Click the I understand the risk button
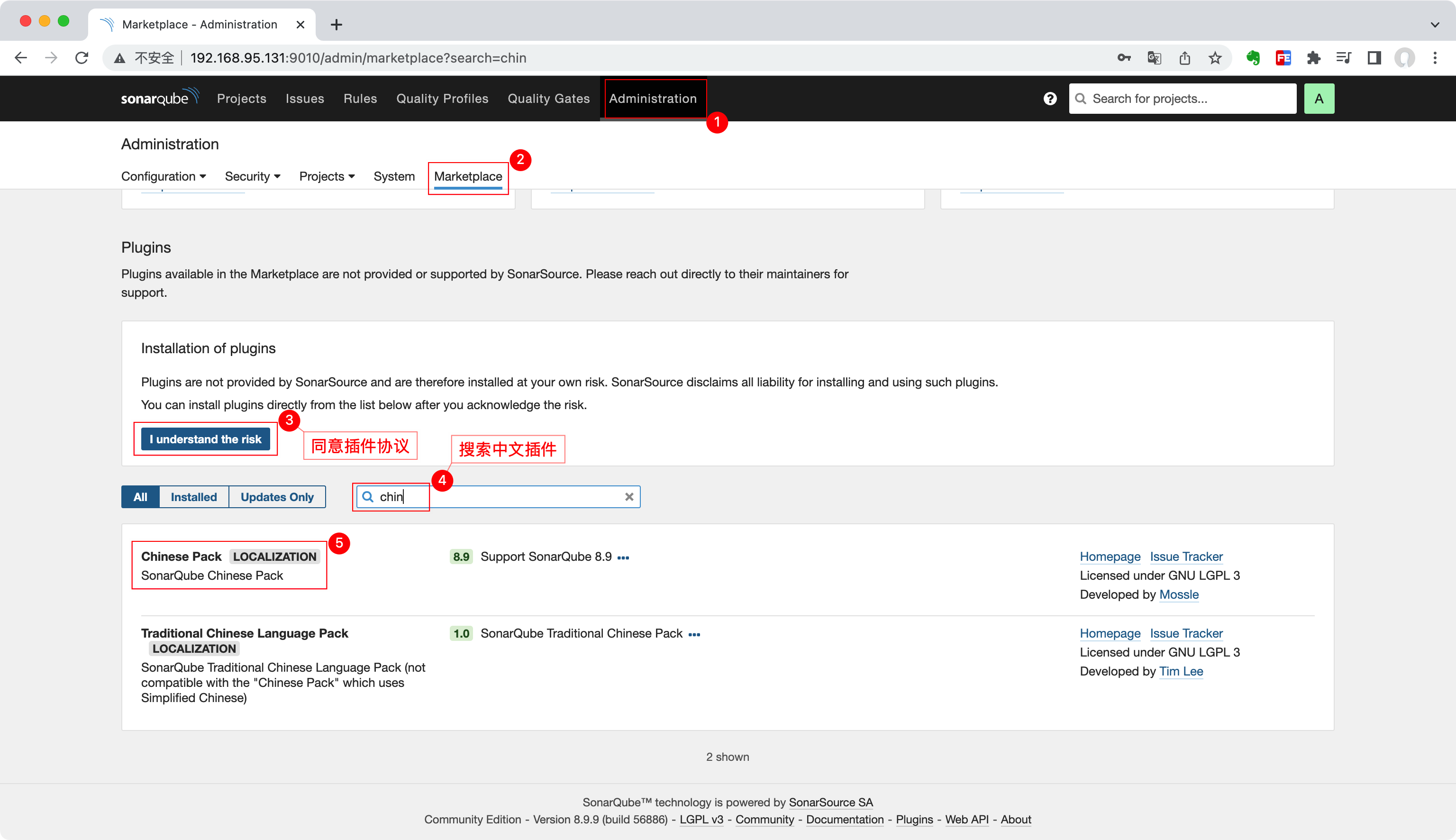 tap(205, 439)
